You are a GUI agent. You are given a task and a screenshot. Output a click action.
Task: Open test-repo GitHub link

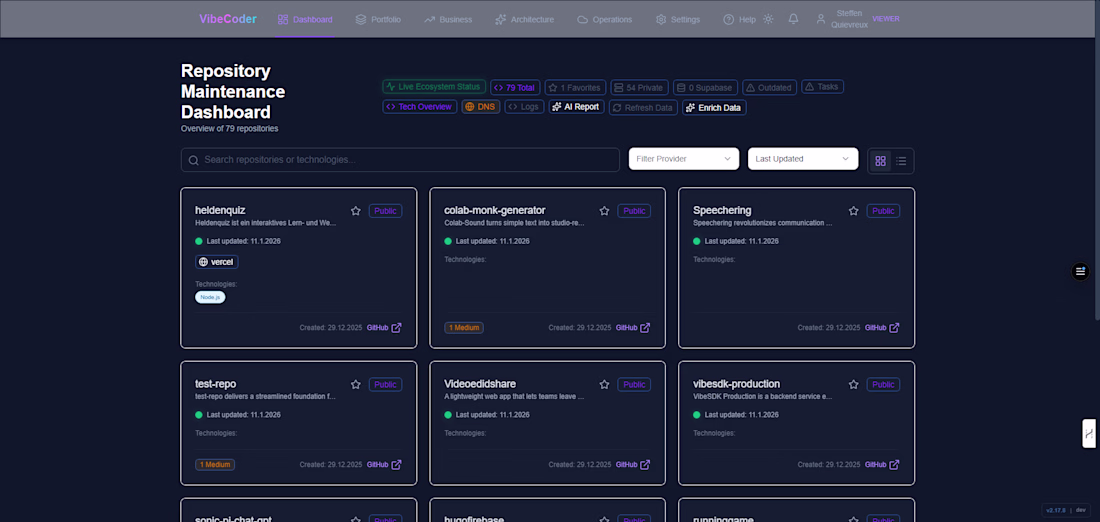coord(384,464)
